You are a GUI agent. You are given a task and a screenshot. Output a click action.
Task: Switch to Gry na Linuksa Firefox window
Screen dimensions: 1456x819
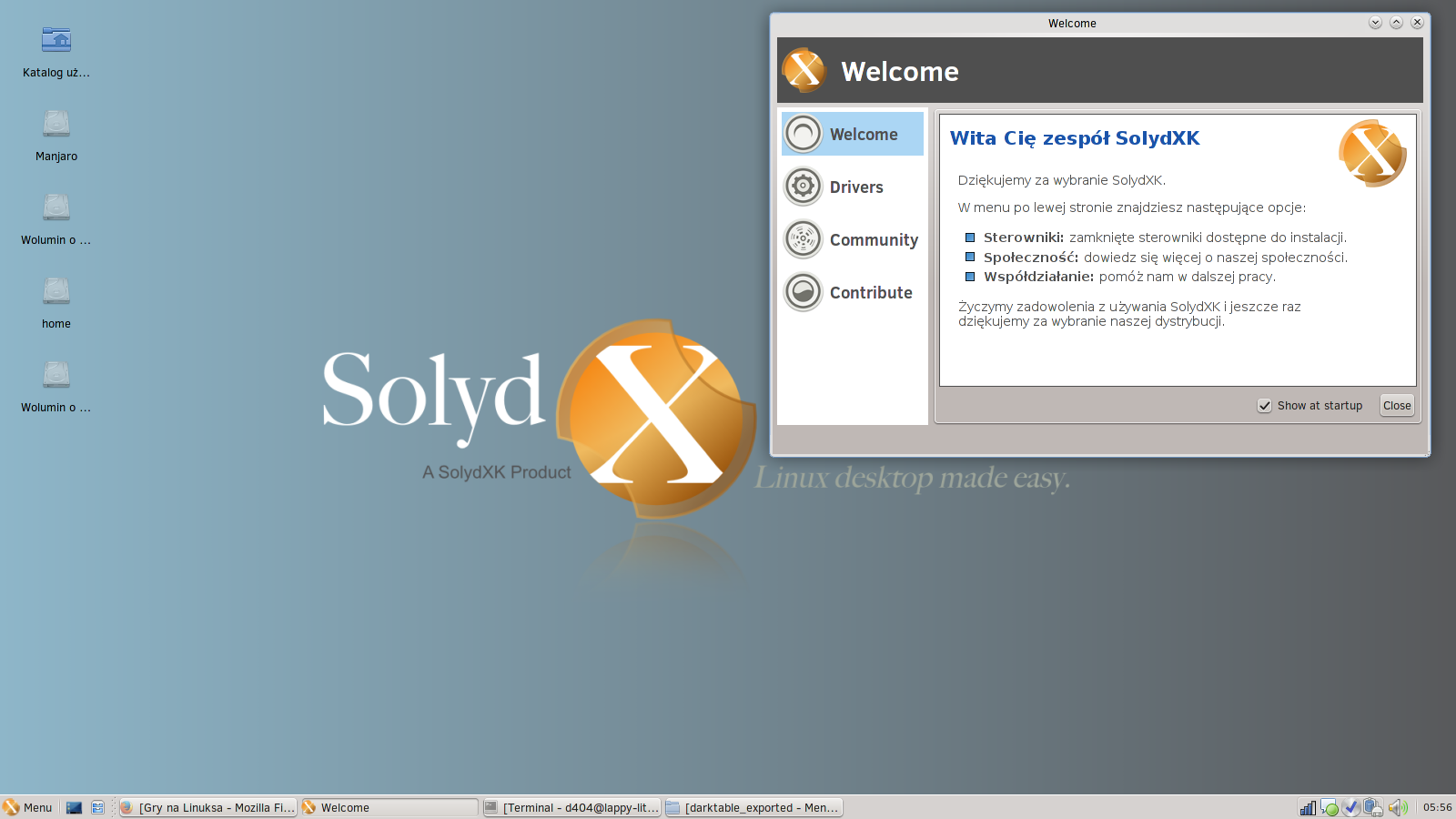(x=207, y=807)
